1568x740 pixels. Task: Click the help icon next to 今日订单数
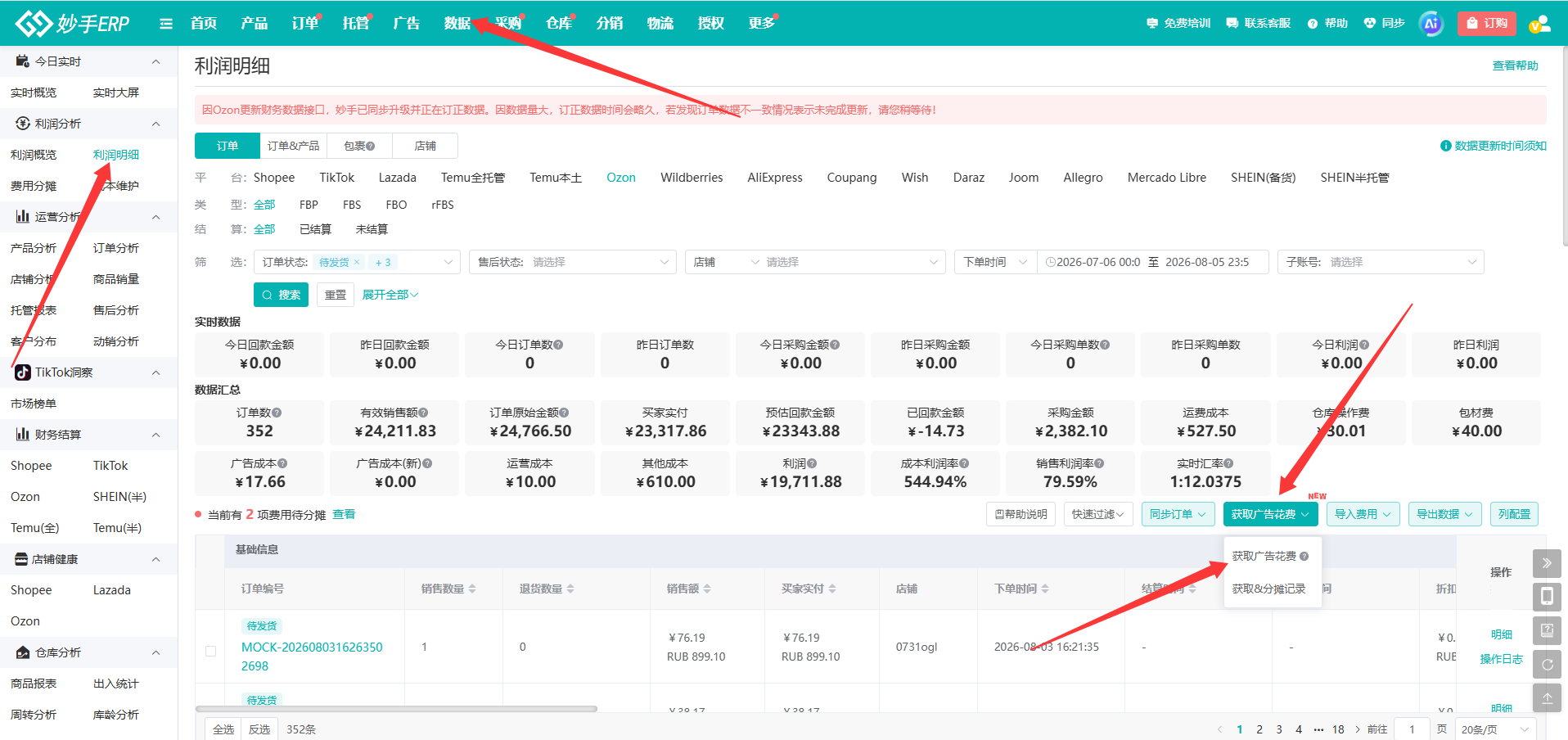[558, 345]
